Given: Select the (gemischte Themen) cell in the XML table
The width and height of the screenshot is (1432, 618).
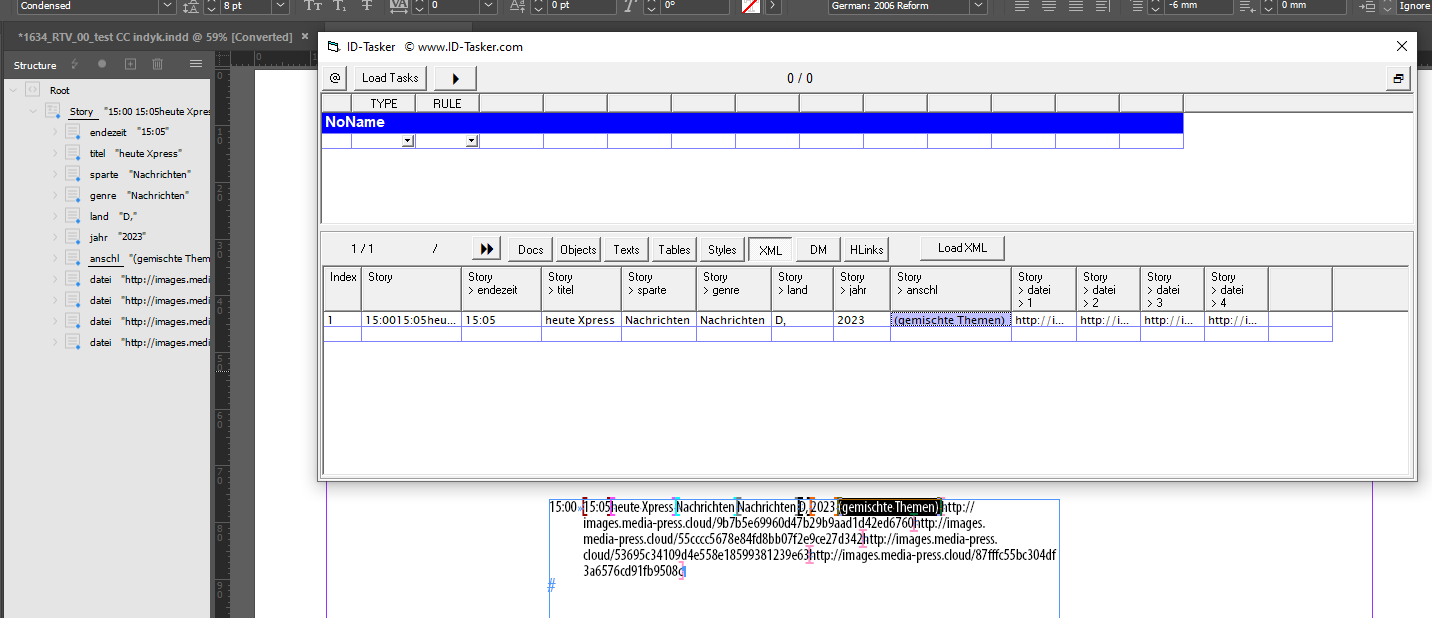Looking at the screenshot, I should tap(950, 320).
